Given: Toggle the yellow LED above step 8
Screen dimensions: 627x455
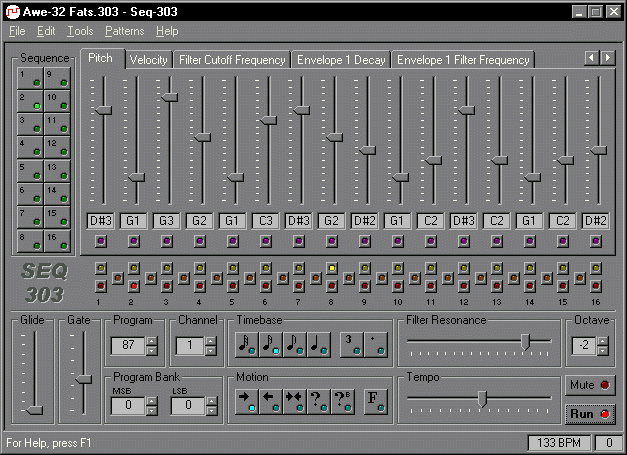Looking at the screenshot, I should [x=331, y=268].
